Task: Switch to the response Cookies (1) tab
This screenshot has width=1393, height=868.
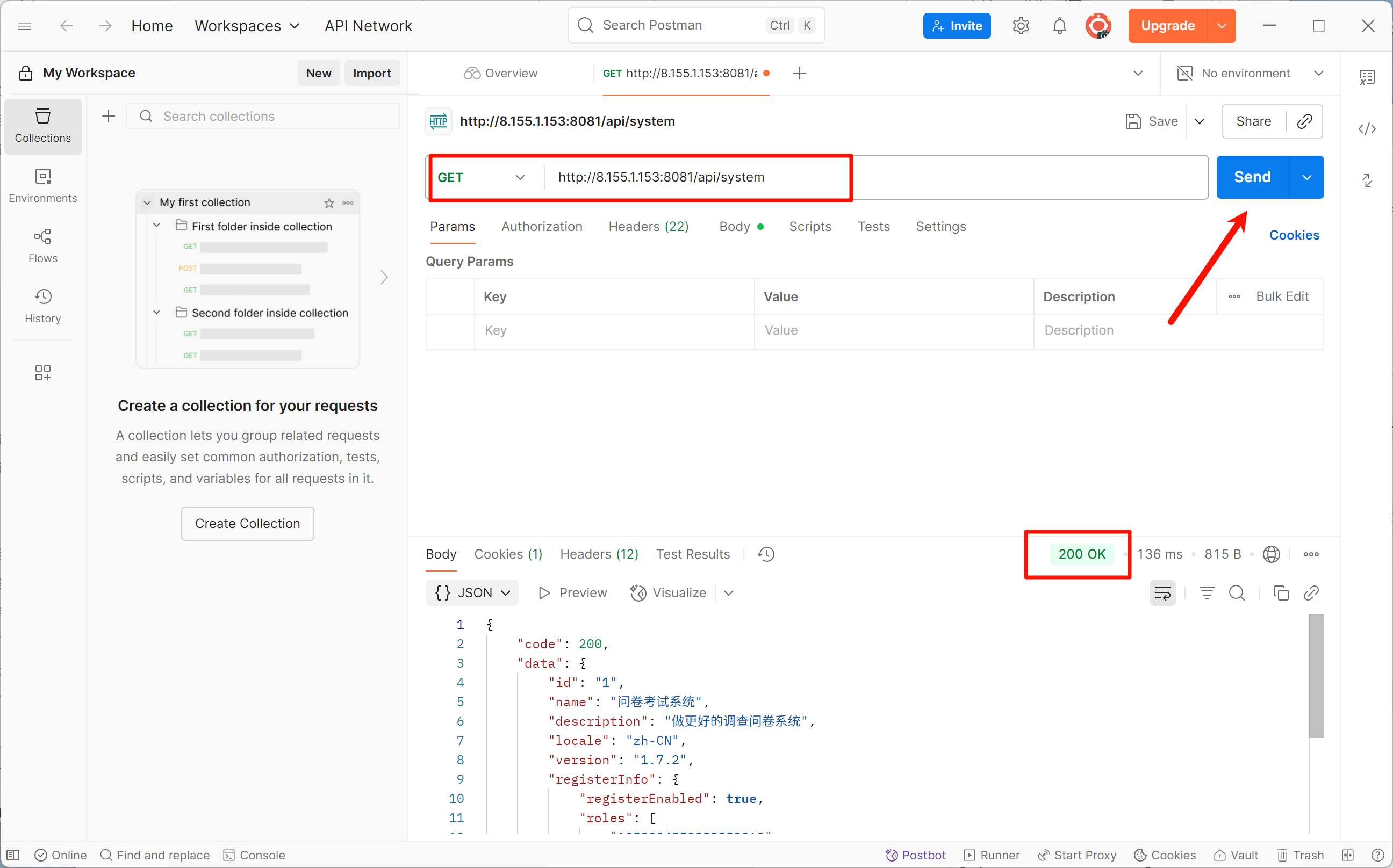Action: tap(508, 554)
